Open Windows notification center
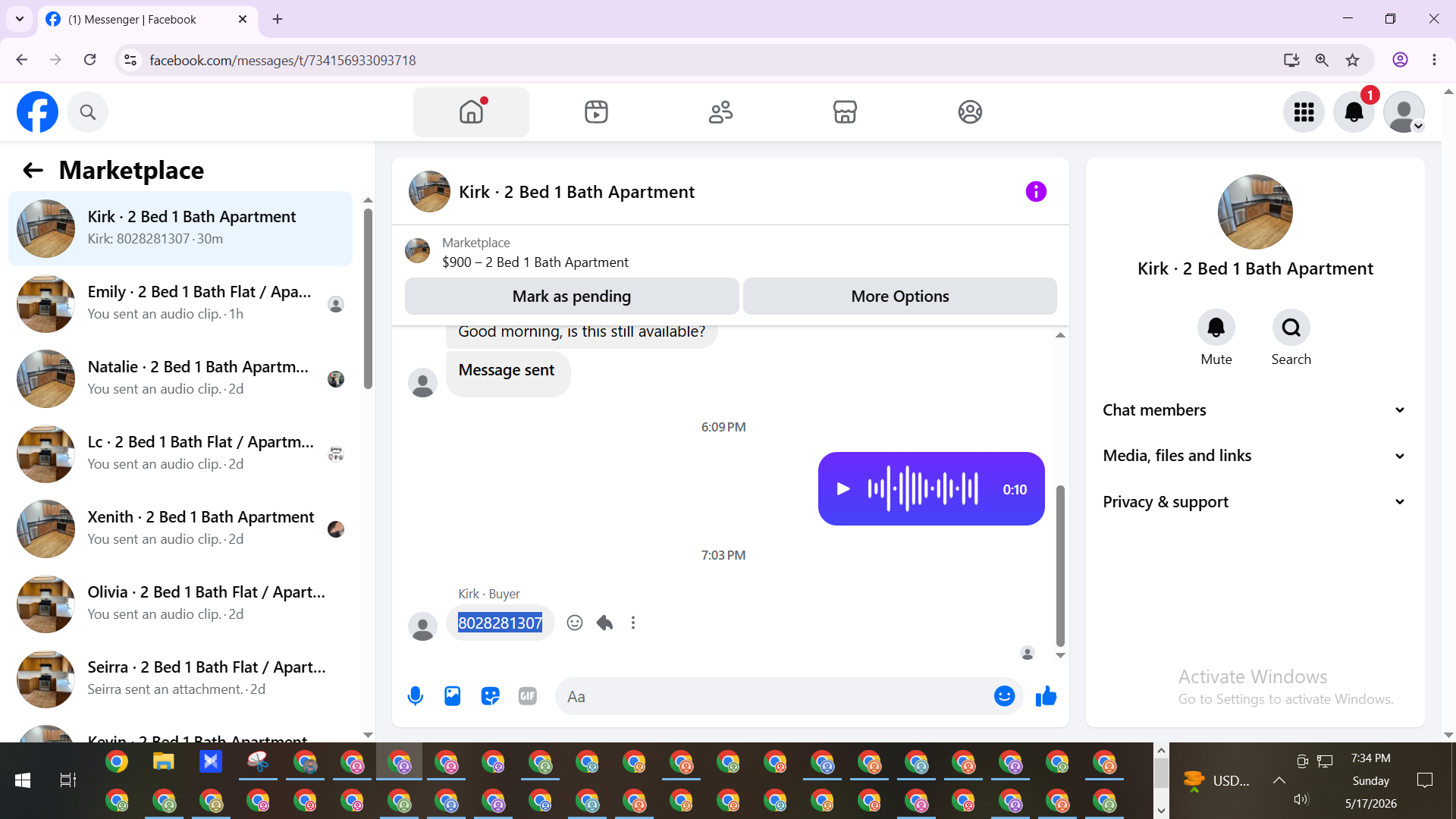This screenshot has height=819, width=1456. click(x=1425, y=780)
